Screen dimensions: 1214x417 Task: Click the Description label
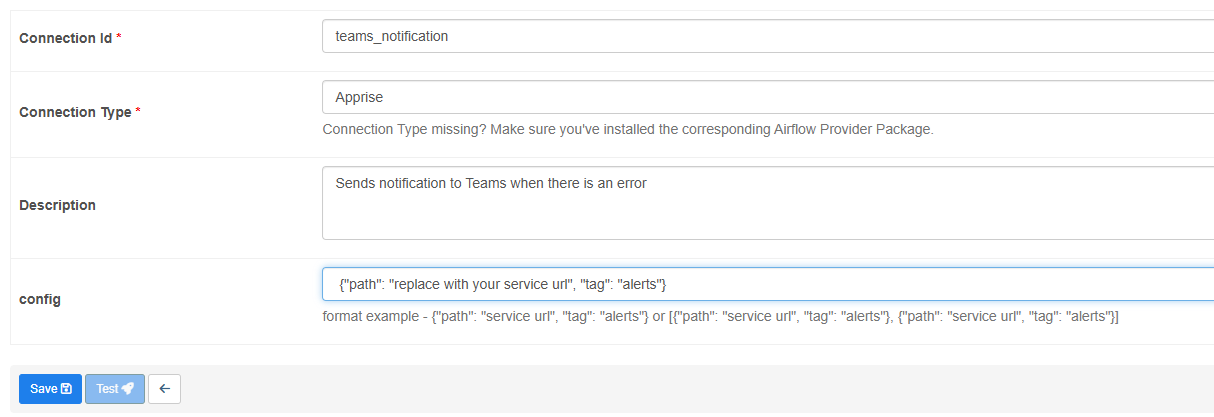click(x=57, y=205)
